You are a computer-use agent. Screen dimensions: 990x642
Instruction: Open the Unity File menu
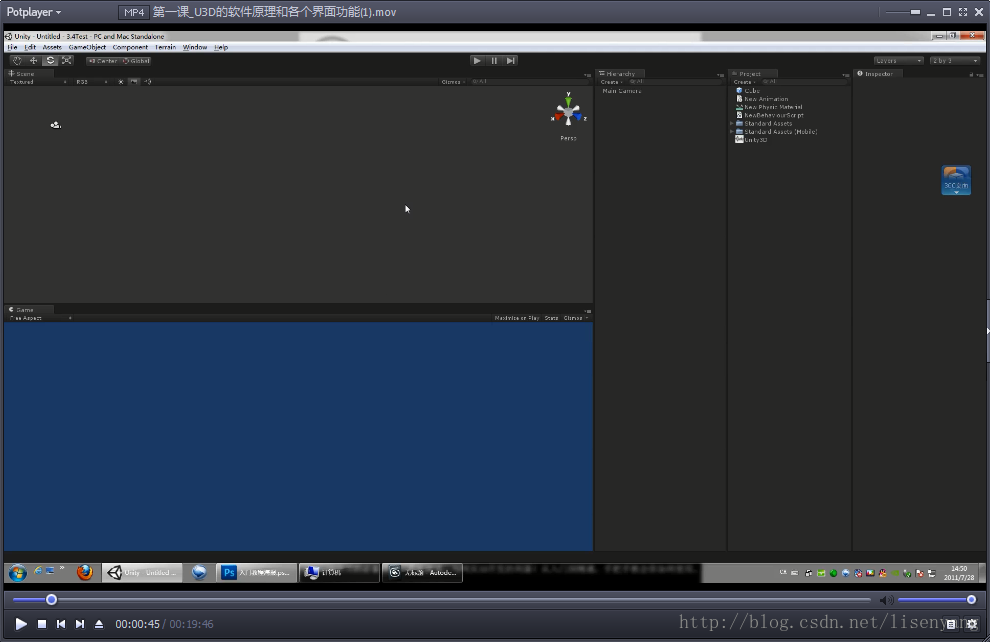12,47
